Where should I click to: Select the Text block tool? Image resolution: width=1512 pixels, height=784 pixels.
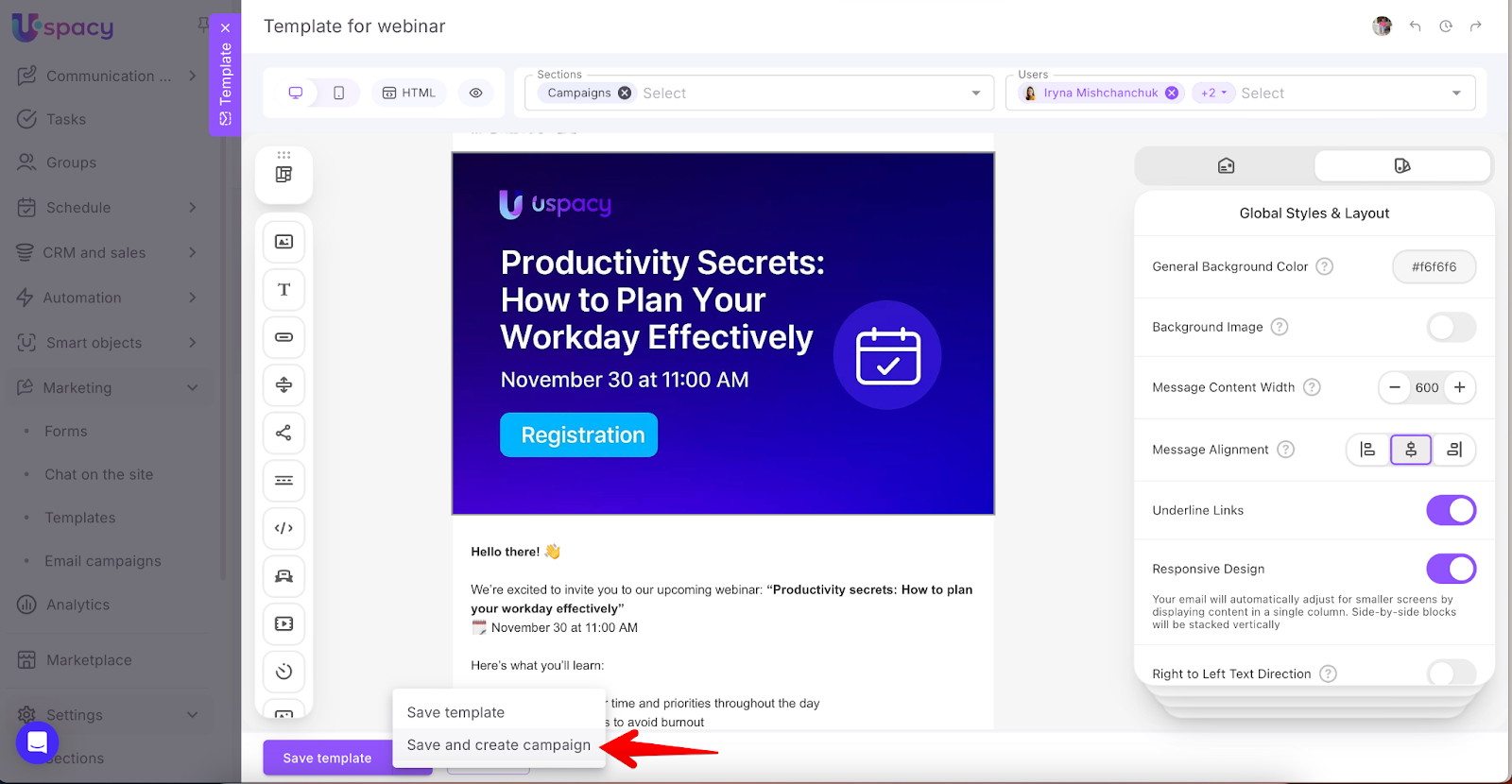click(283, 290)
